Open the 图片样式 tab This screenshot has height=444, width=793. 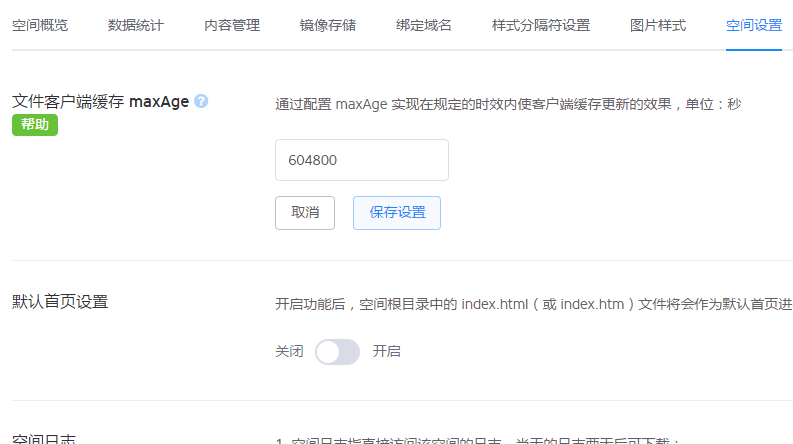[658, 25]
